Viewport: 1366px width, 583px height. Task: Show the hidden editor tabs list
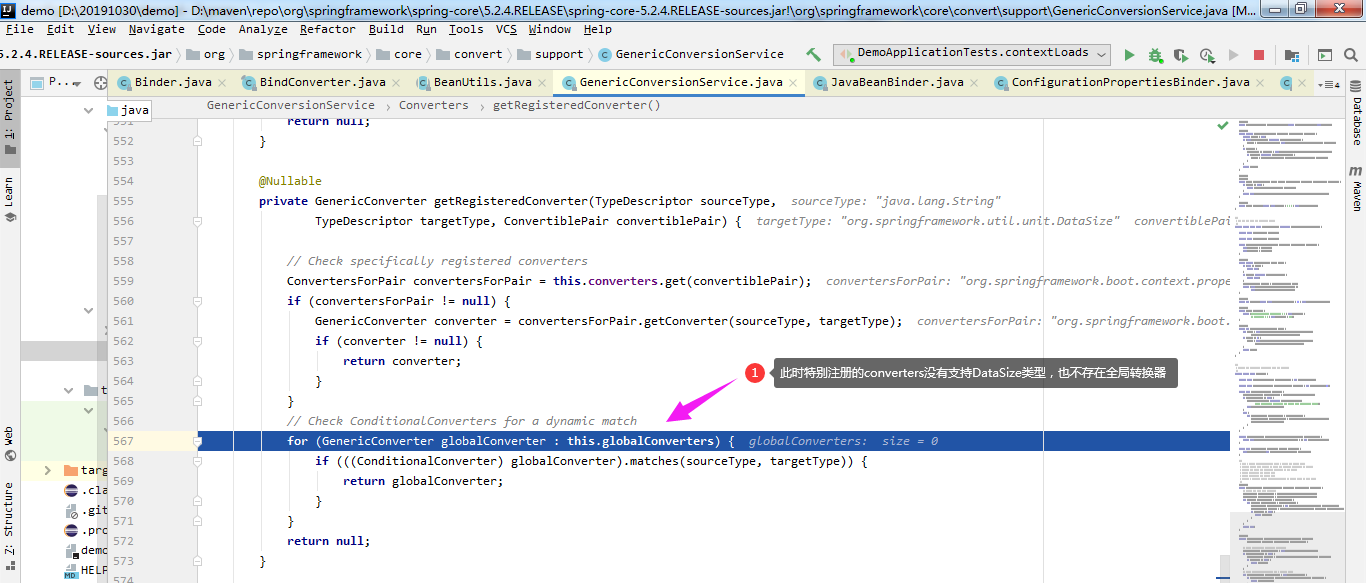pyautogui.click(x=1328, y=84)
